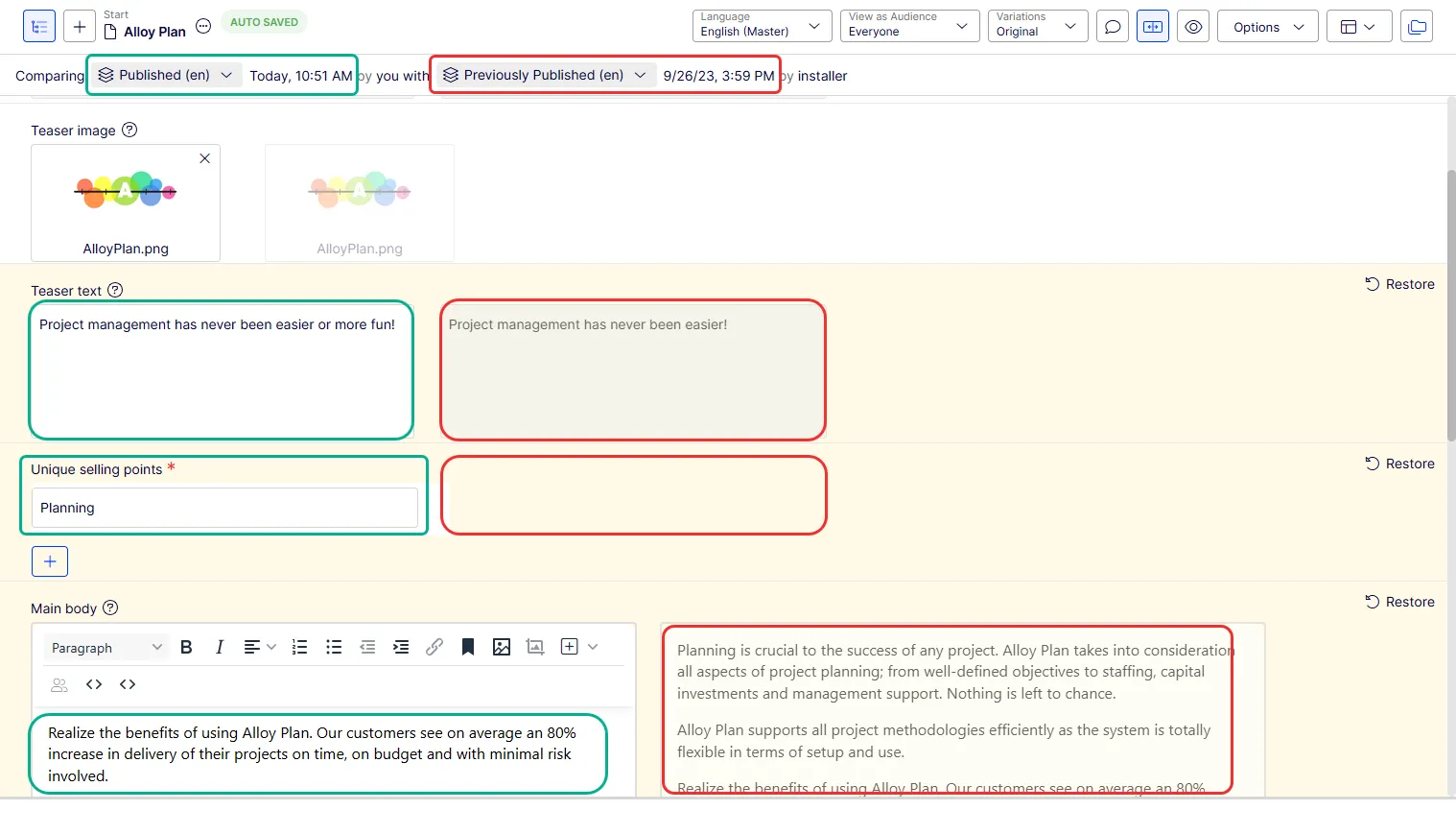Restore the Unique selling points field
Viewport: 1456px width, 834px height.
[x=1400, y=464]
